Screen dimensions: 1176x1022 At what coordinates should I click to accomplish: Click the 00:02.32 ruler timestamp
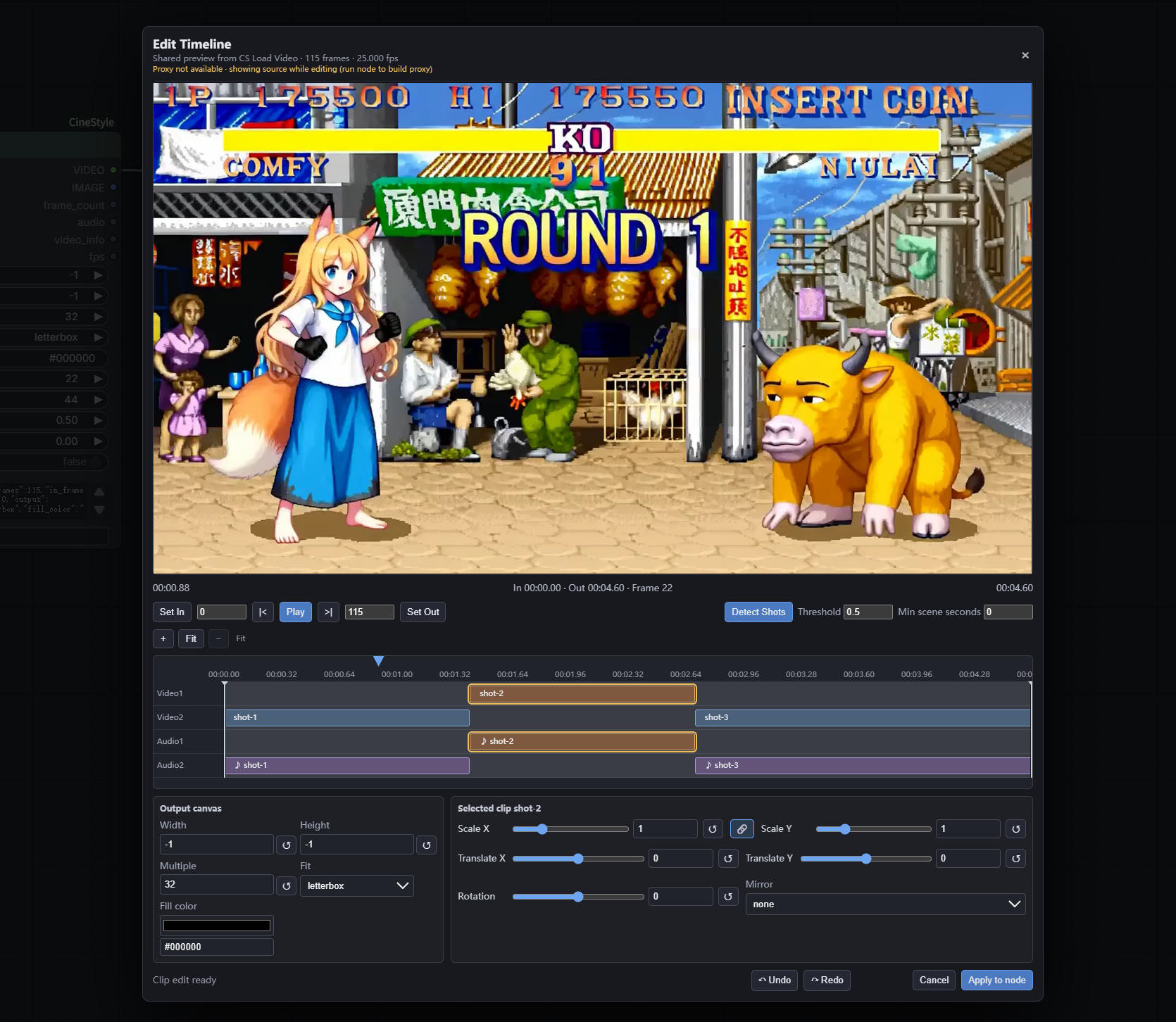coord(627,674)
